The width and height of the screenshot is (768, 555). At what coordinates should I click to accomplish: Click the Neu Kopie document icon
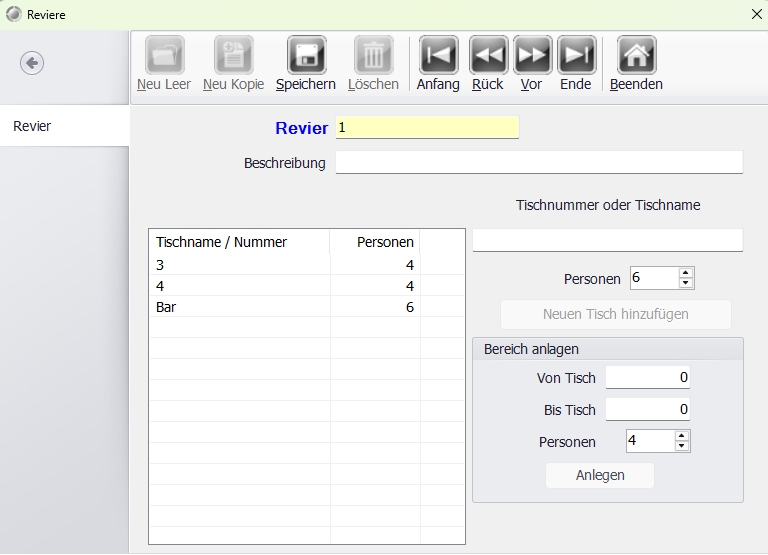point(234,55)
